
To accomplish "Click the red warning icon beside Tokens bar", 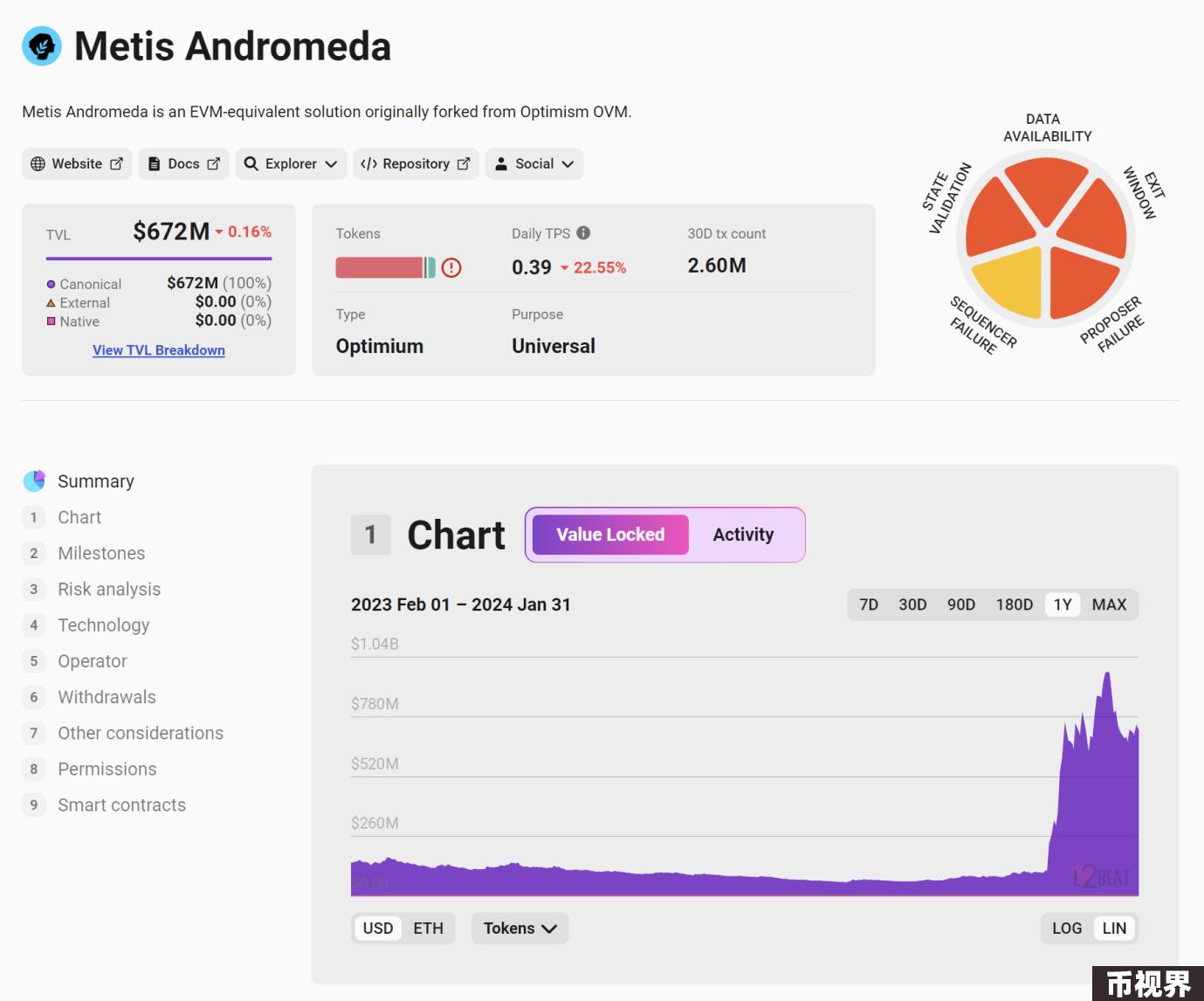I will (451, 268).
